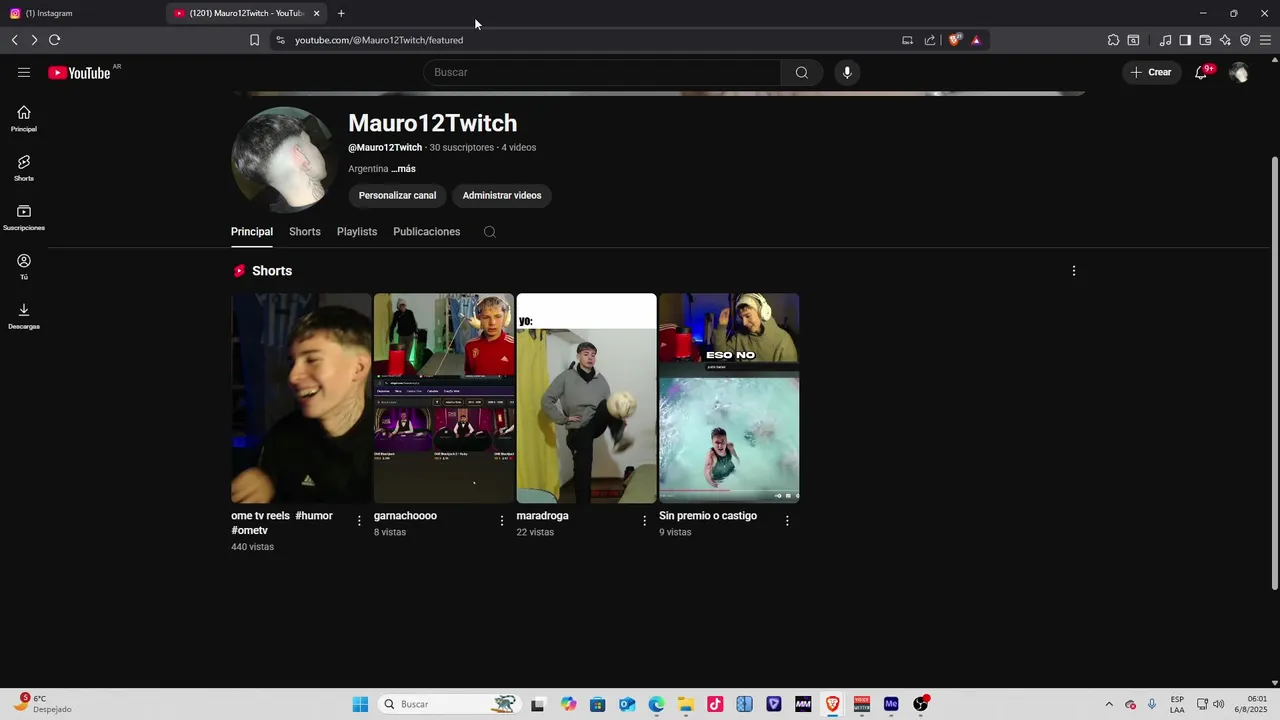Click the browser address bar URL
Screen dimensions: 1280x720
pyautogui.click(x=379, y=40)
